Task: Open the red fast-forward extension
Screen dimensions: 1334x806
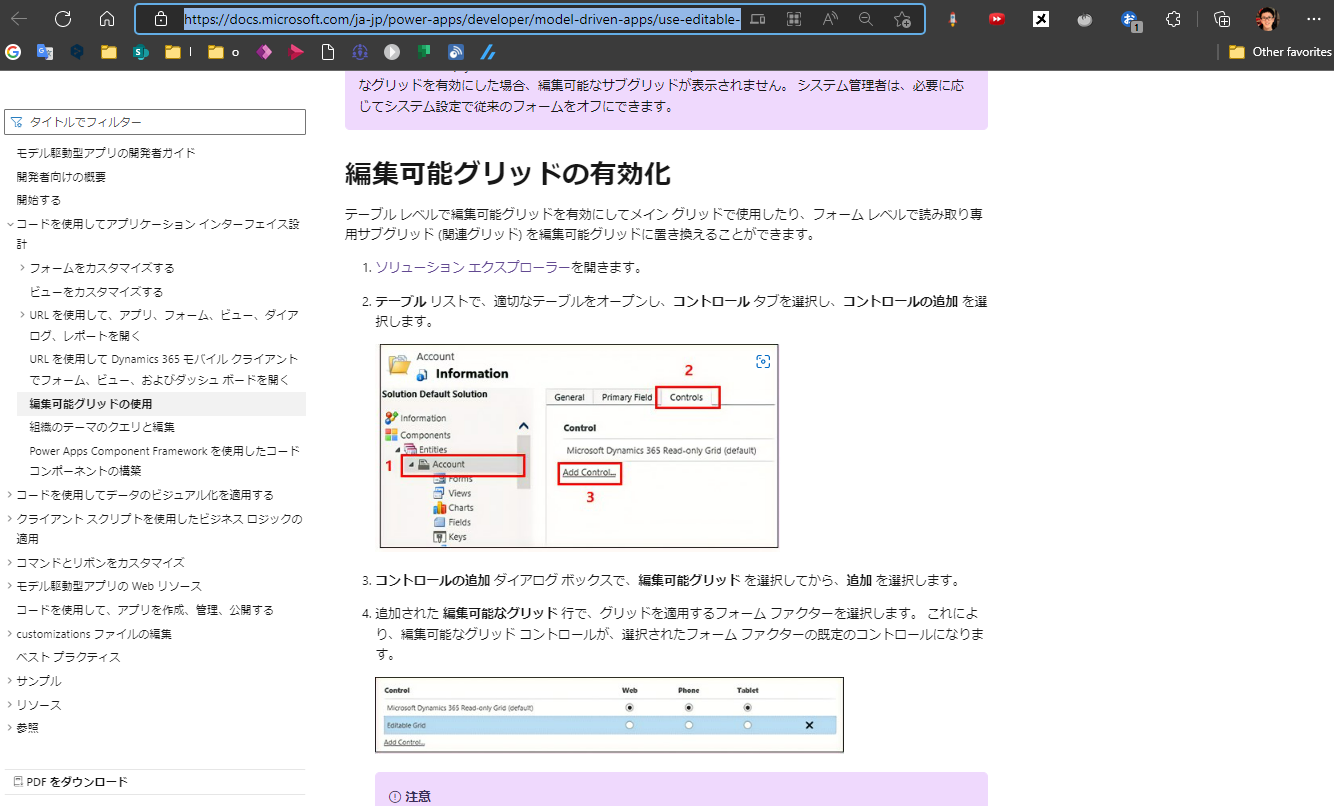Action: point(997,19)
